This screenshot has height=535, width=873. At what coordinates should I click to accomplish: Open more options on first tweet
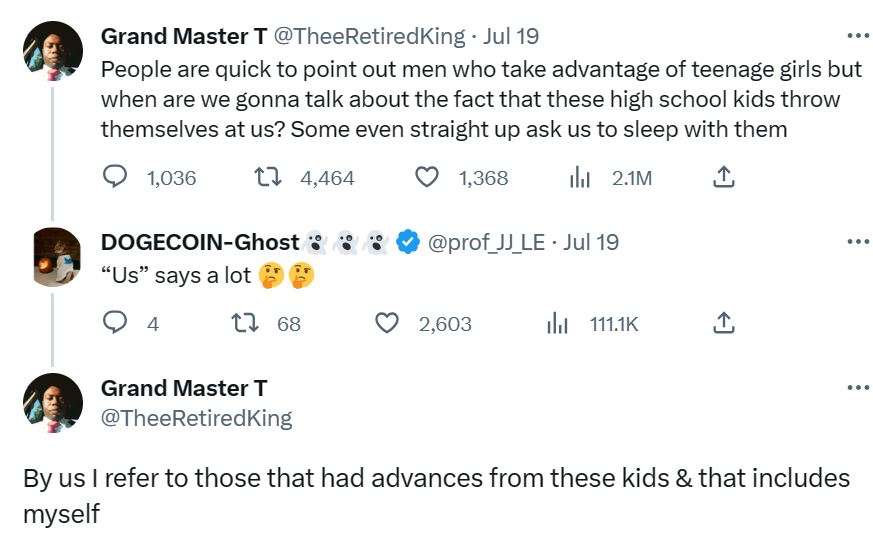click(x=857, y=37)
